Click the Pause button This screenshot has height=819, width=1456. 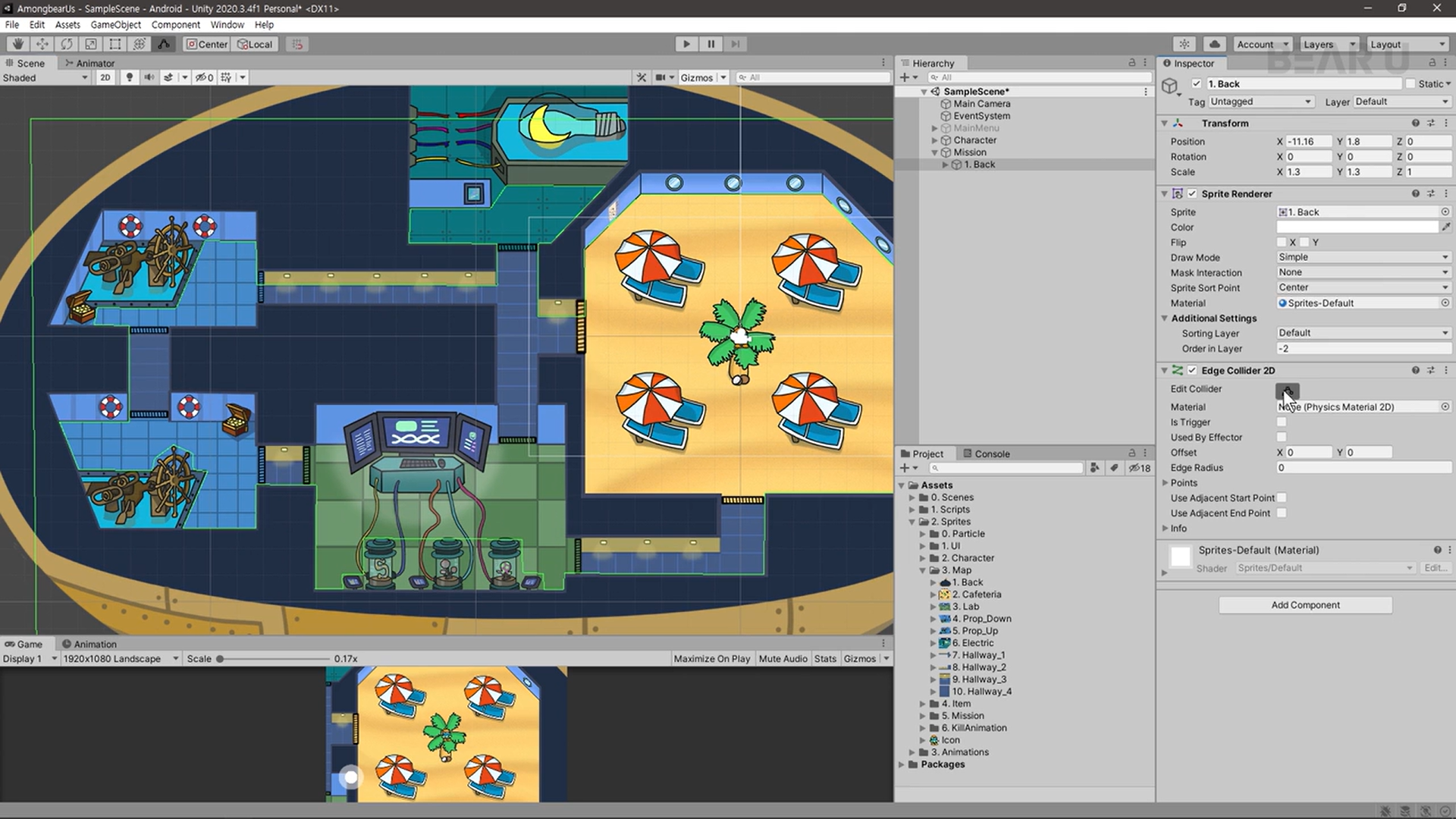tap(711, 44)
